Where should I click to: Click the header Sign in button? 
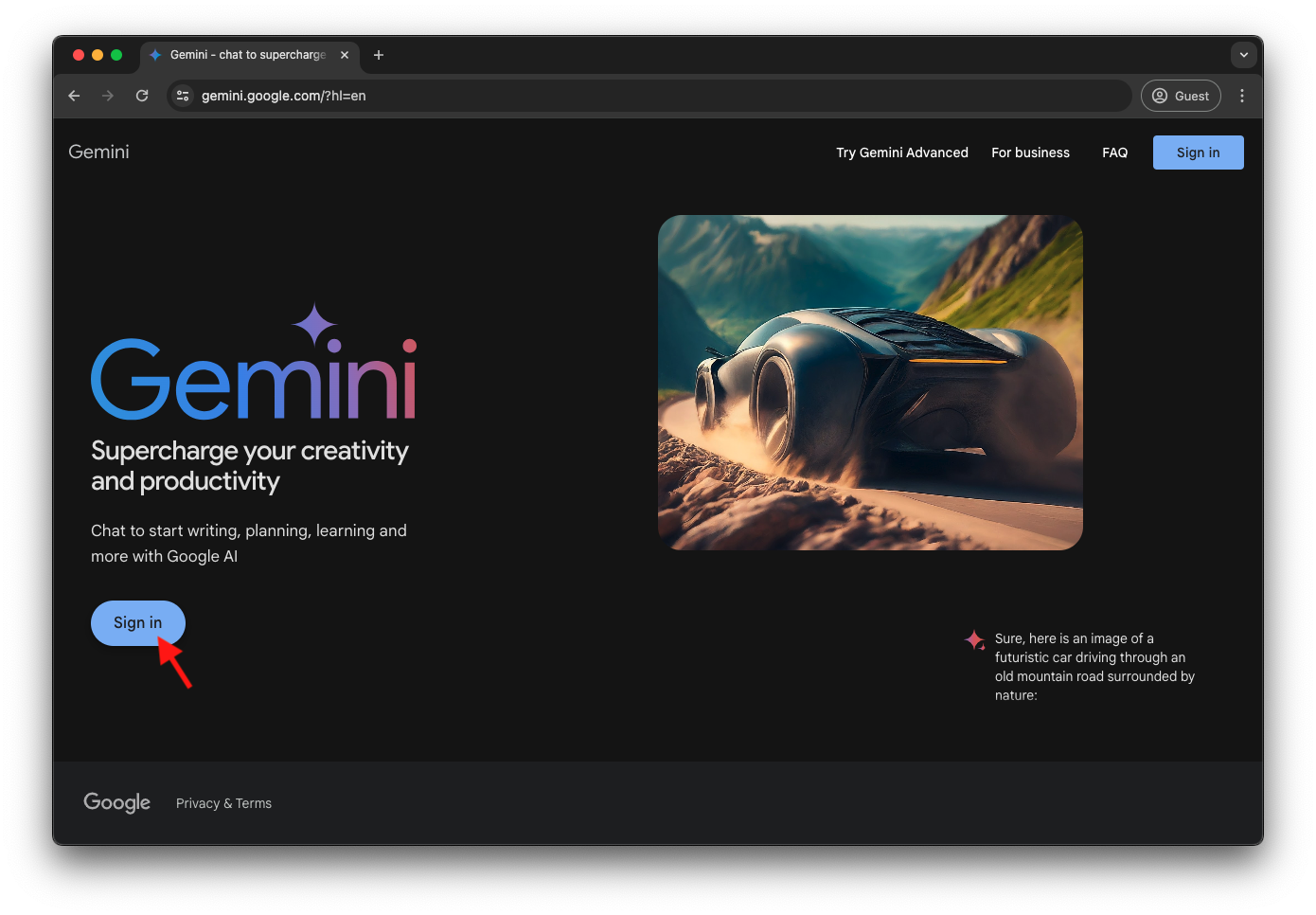[1198, 152]
